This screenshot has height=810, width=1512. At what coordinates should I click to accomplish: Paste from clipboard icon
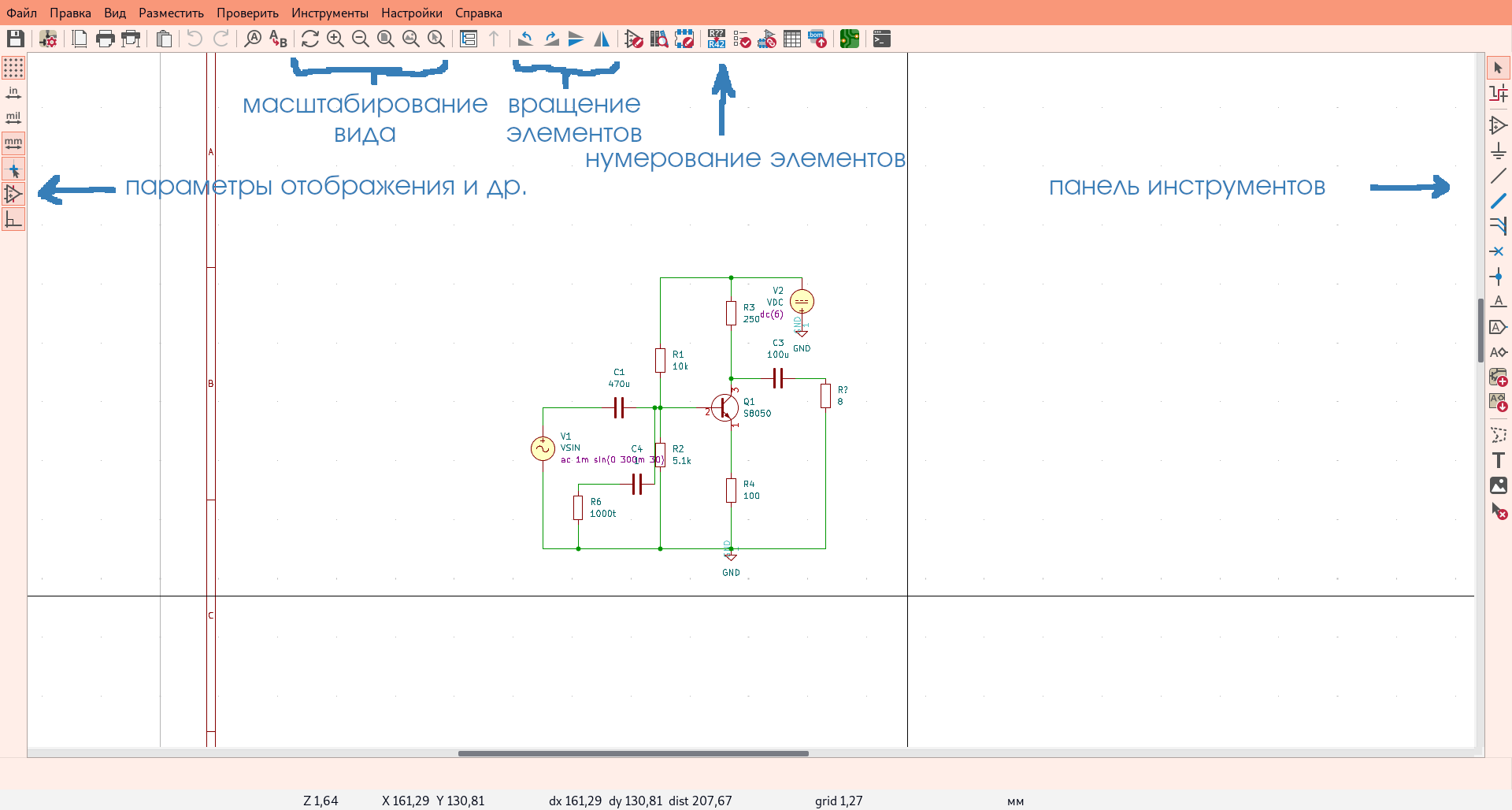coord(164,39)
